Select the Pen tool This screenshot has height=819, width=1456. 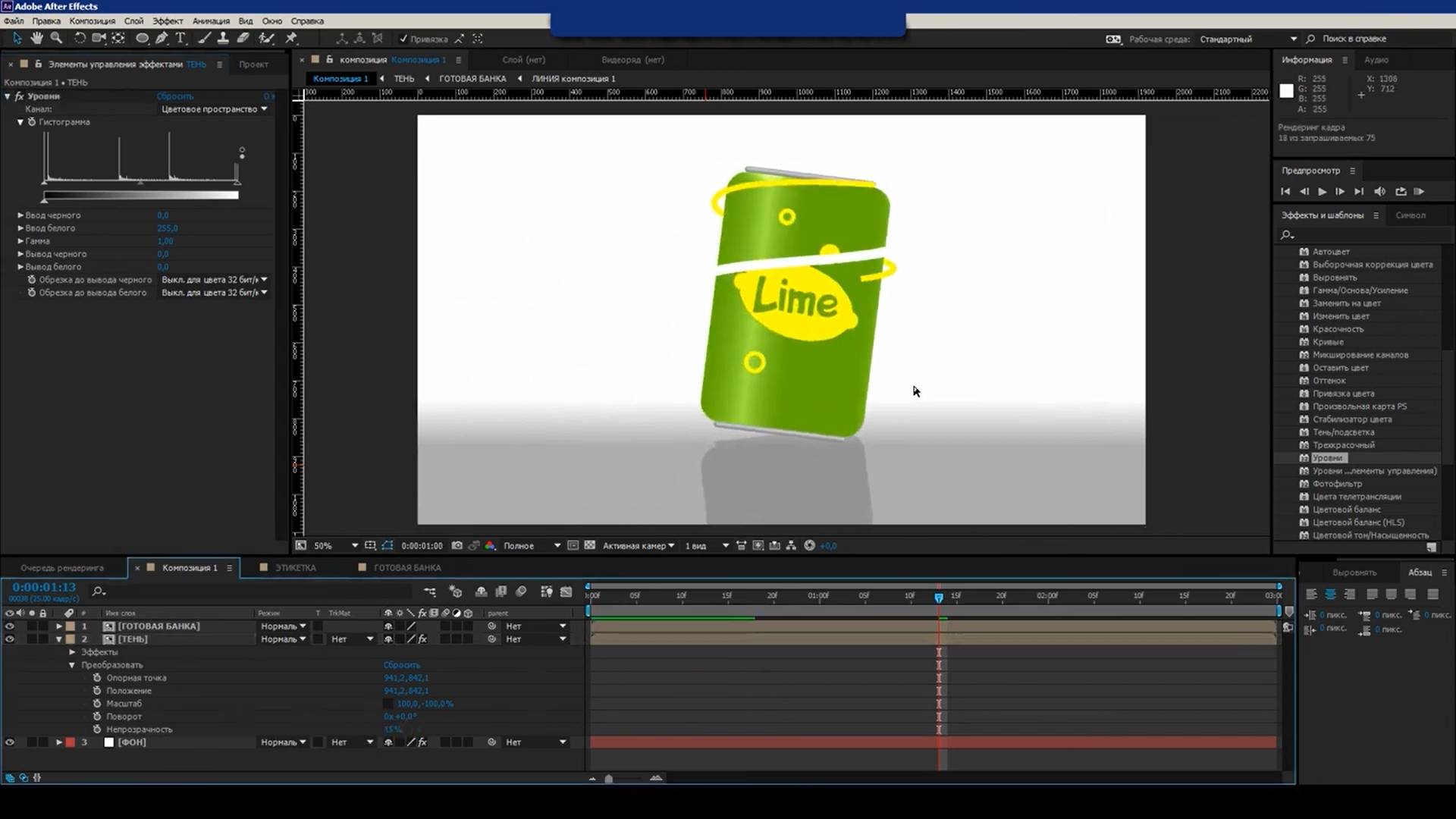tap(162, 38)
